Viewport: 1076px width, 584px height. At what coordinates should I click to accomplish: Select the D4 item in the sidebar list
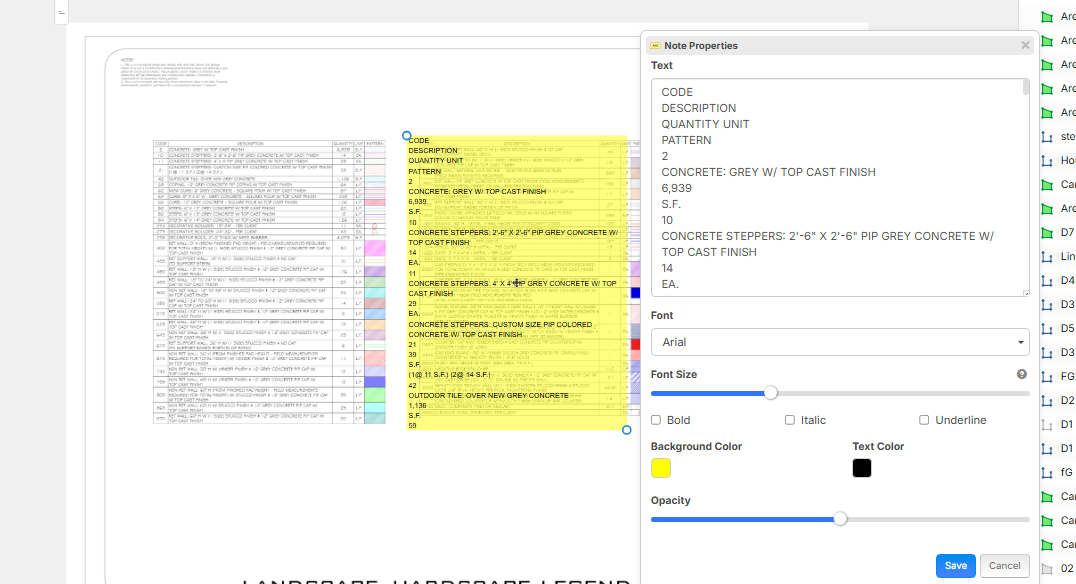coord(1067,281)
